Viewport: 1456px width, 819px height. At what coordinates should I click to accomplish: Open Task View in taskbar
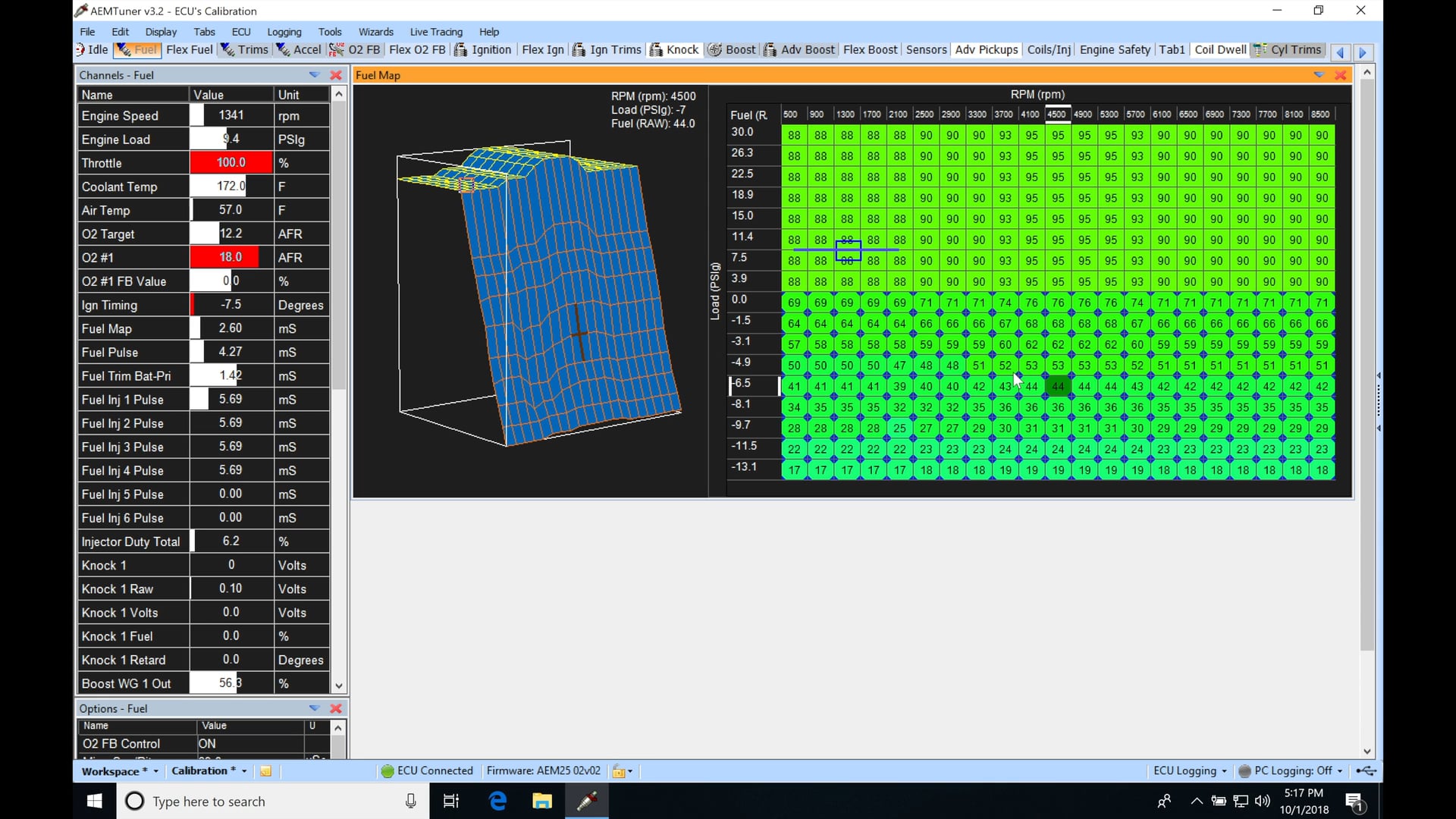(451, 801)
